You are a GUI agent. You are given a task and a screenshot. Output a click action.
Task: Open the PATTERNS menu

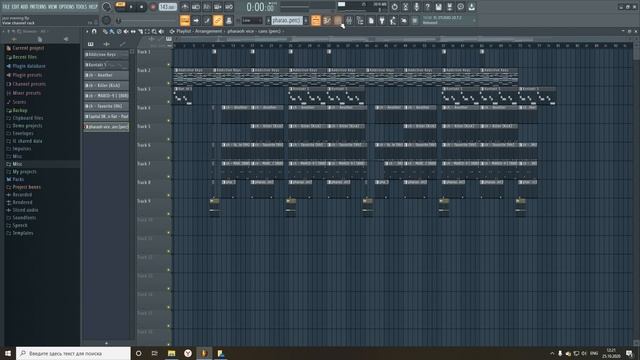[x=38, y=7]
